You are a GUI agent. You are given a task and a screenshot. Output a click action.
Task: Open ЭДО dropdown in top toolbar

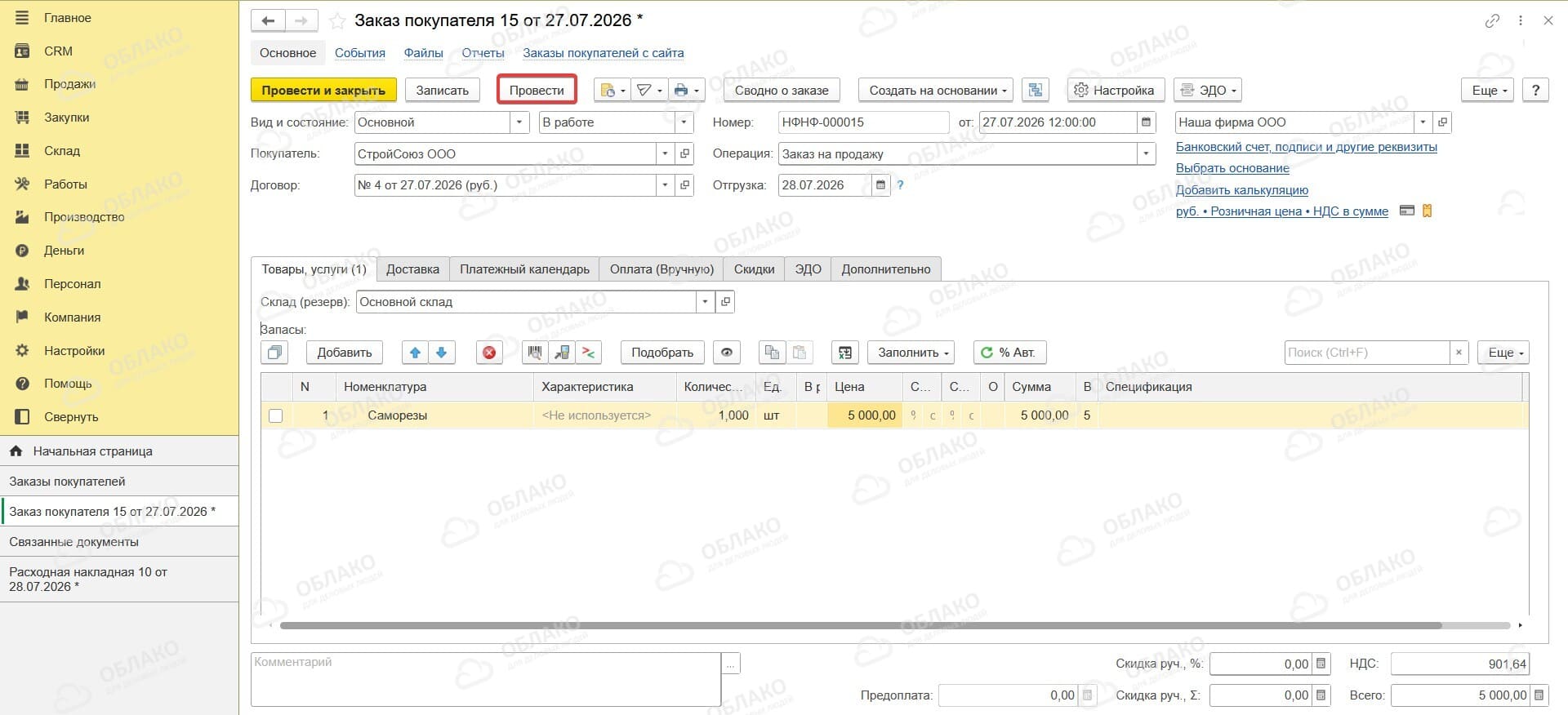(1207, 90)
